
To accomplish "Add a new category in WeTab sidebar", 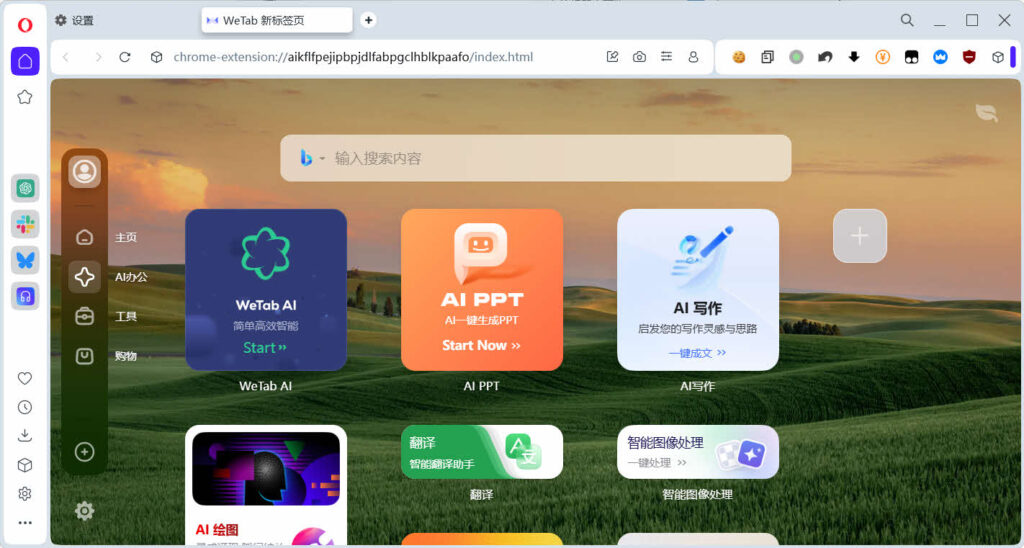I will tap(84, 451).
